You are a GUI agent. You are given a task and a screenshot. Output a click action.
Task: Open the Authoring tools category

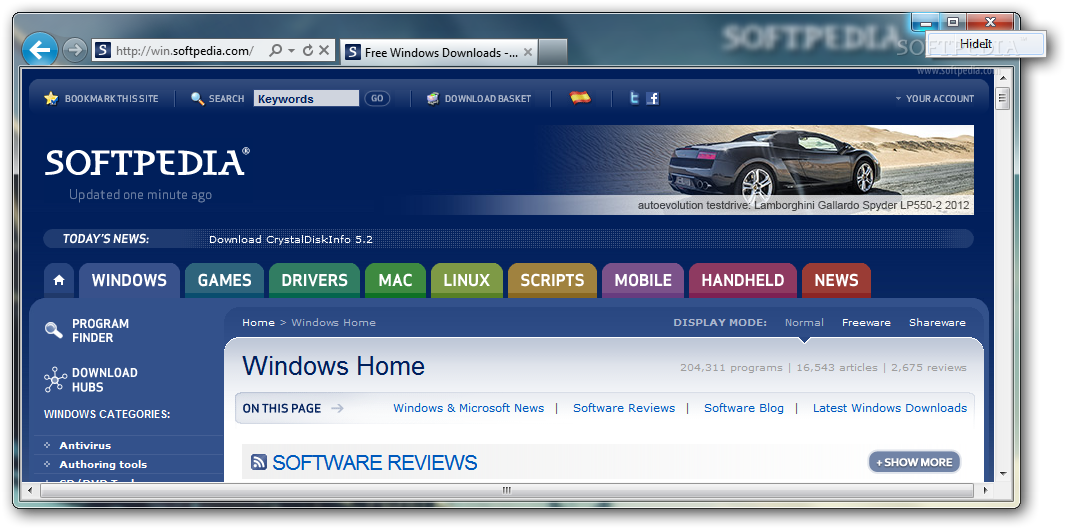point(103,464)
